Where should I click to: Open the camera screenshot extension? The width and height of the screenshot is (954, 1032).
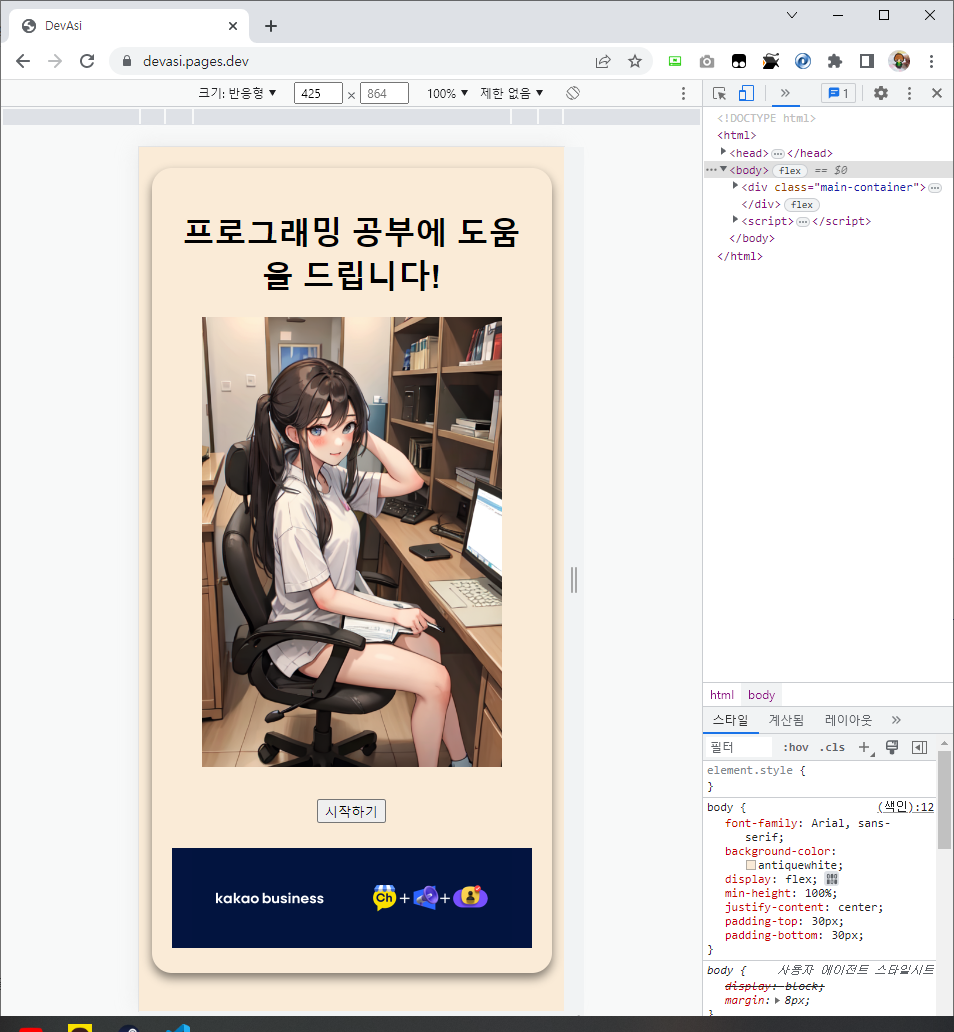(707, 61)
